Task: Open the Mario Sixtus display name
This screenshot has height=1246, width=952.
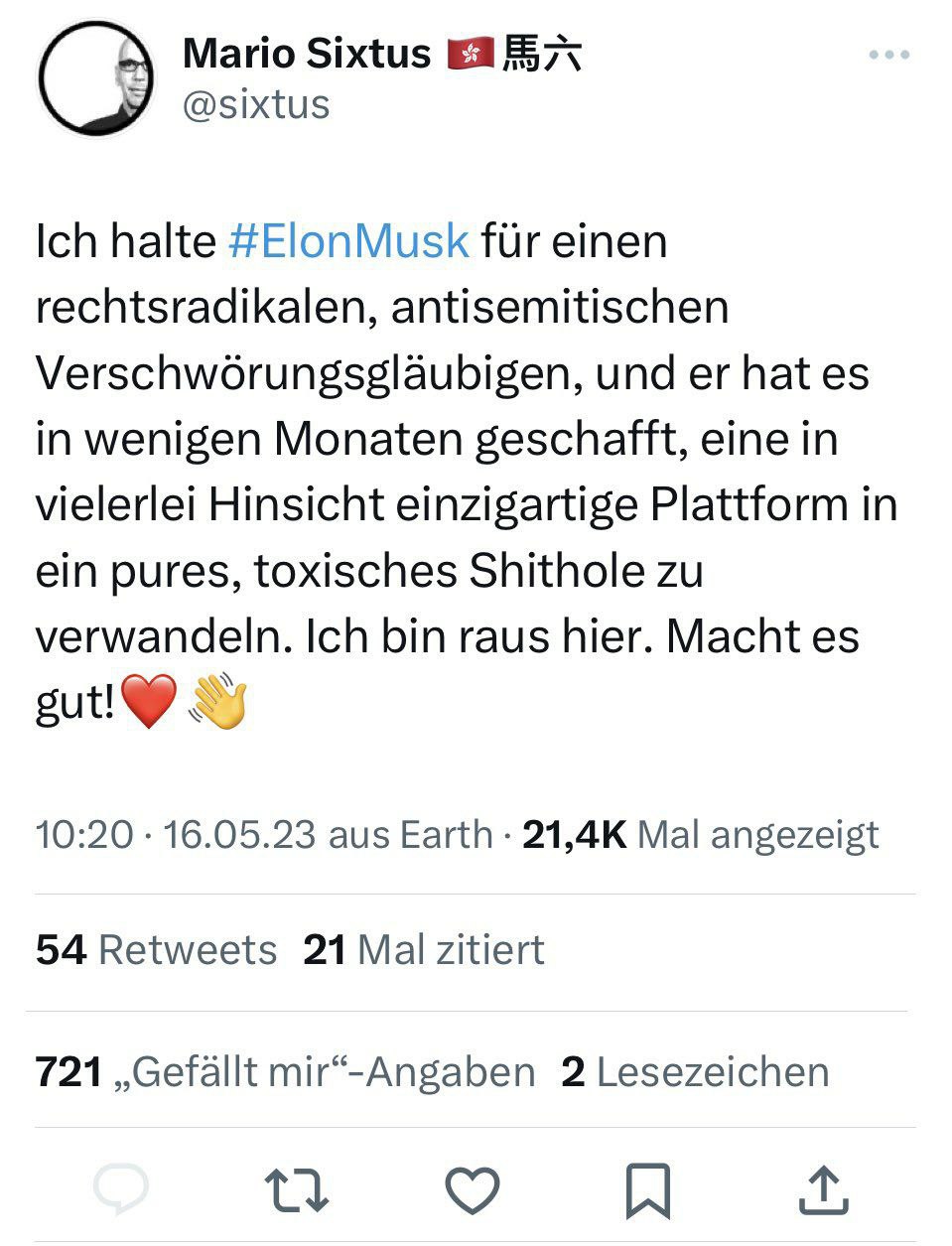Action: pyautogui.click(x=307, y=54)
